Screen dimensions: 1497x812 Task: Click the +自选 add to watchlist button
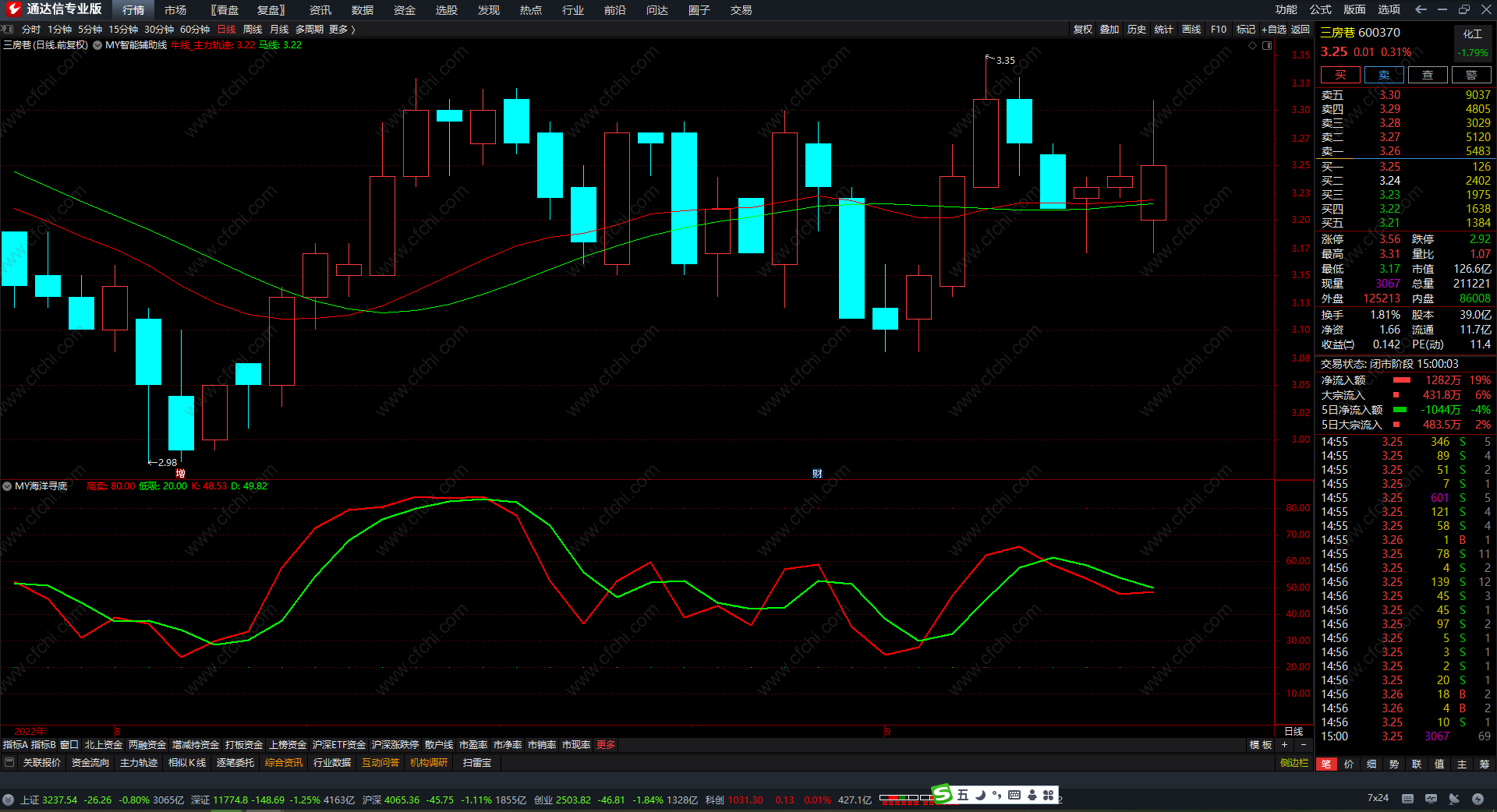click(x=1273, y=30)
